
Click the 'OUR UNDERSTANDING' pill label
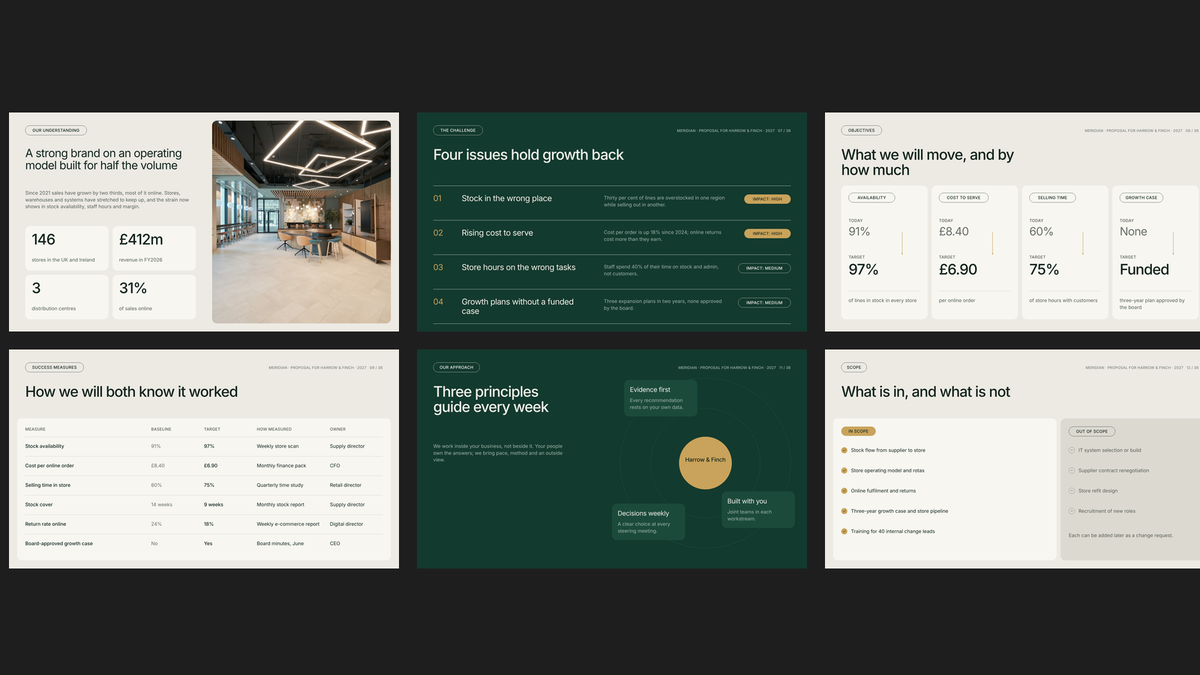pos(56,130)
